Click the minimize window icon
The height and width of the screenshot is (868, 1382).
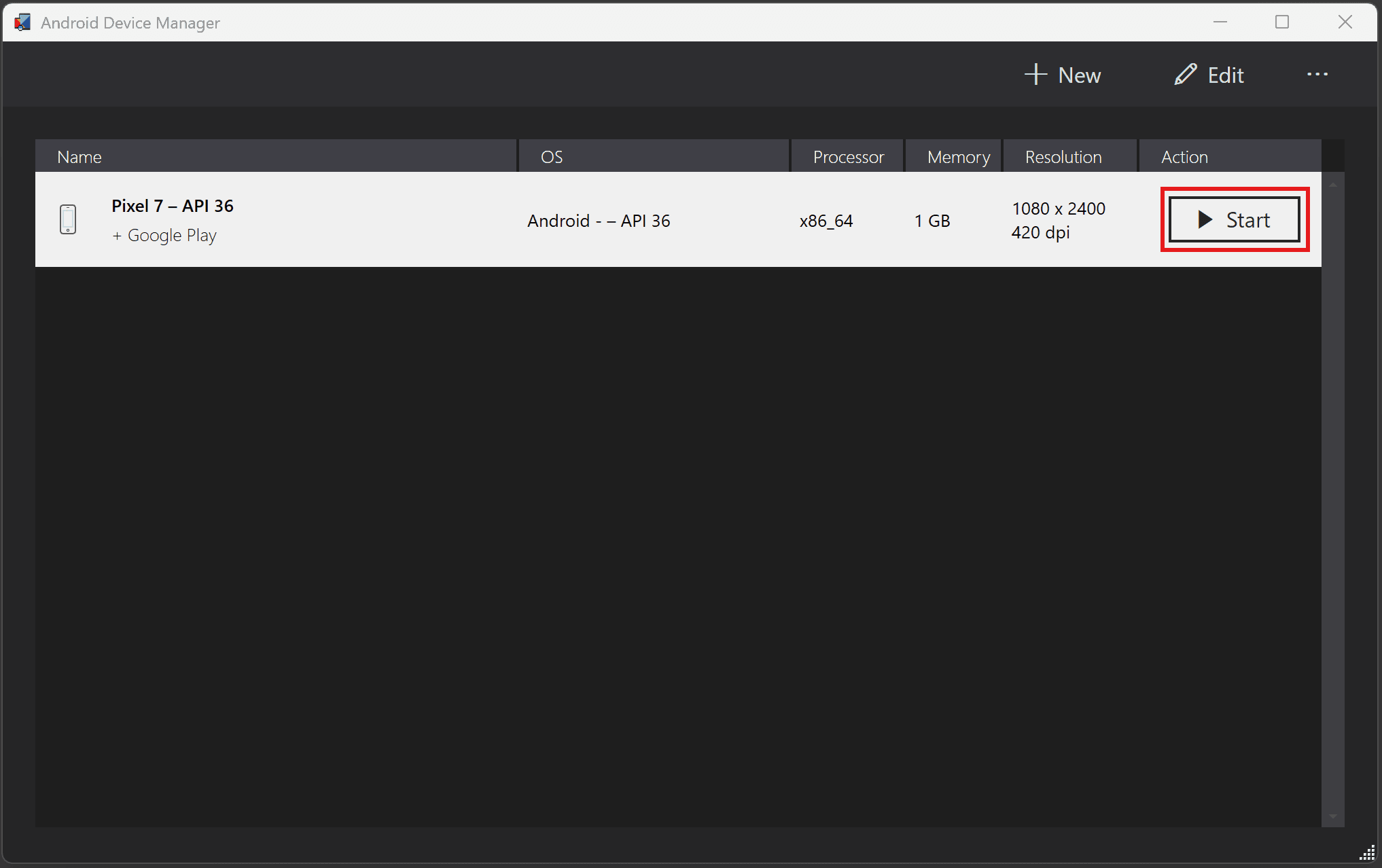point(1220,22)
